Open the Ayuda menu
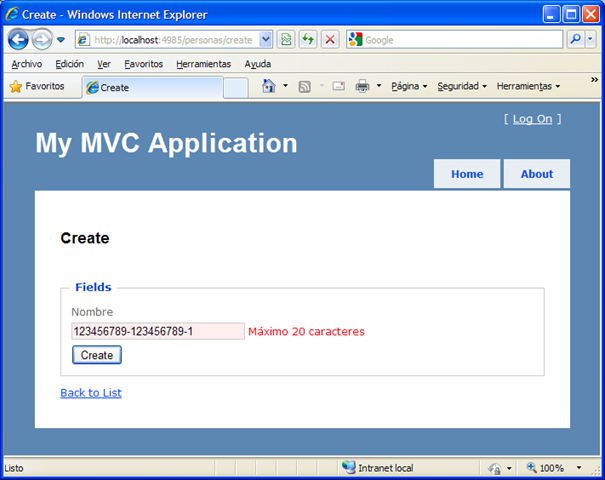 pos(257,64)
